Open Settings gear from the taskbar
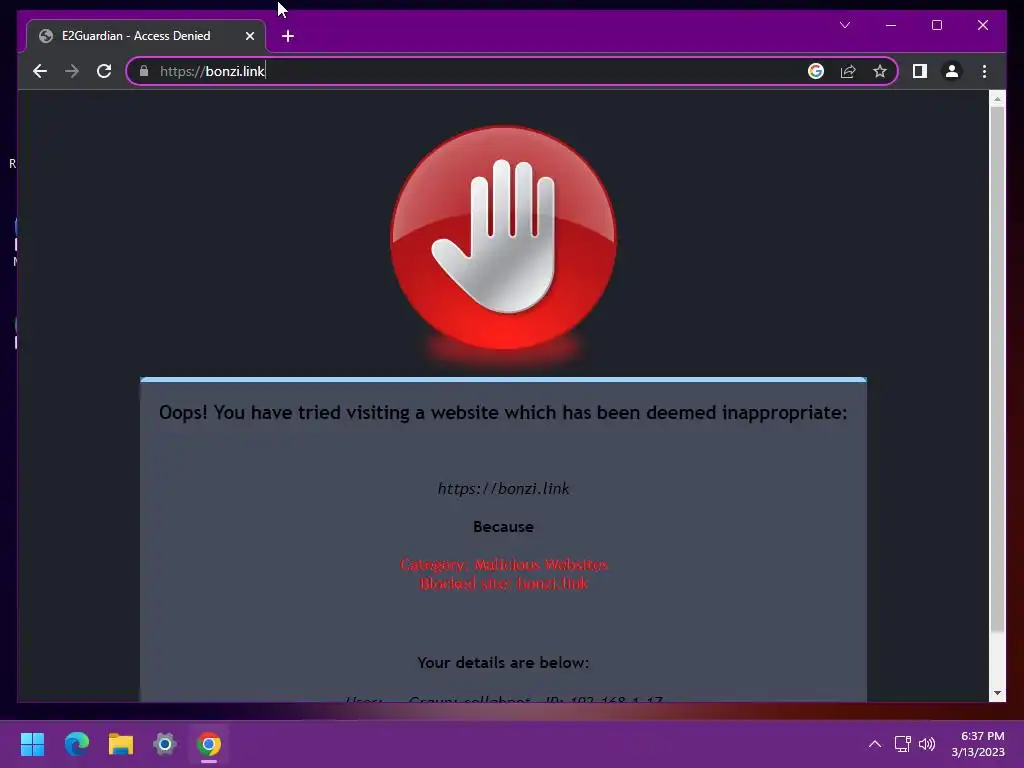 point(165,744)
